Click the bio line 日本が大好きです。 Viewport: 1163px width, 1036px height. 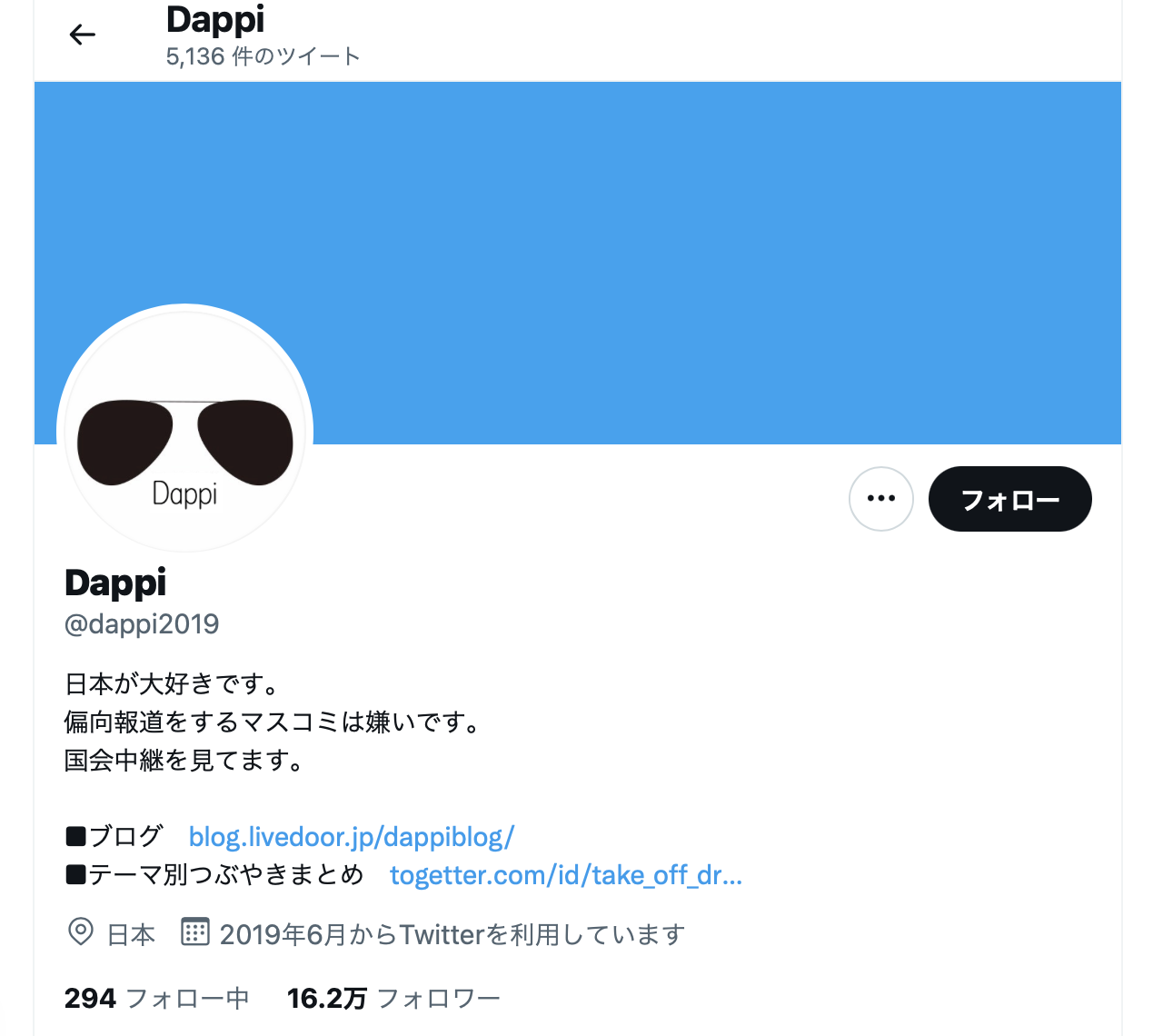173,683
